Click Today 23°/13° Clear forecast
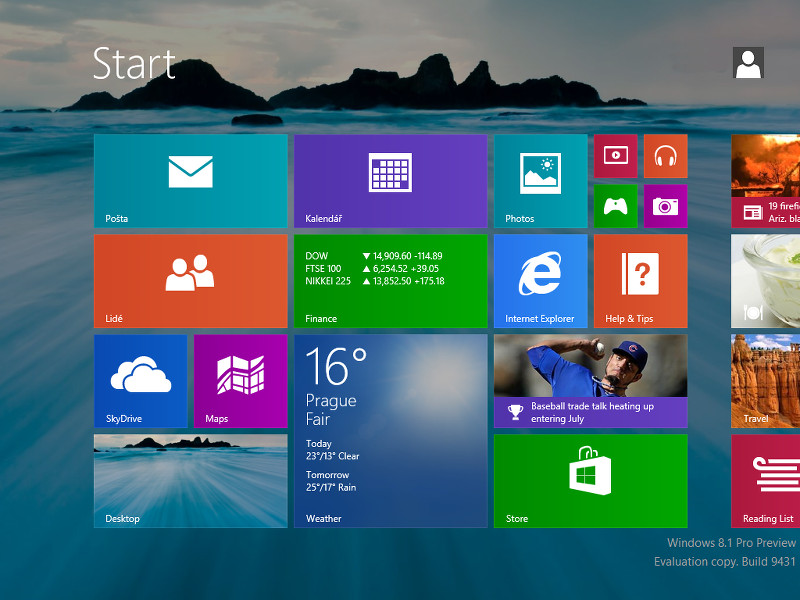Image resolution: width=800 pixels, height=600 pixels. coord(333,449)
